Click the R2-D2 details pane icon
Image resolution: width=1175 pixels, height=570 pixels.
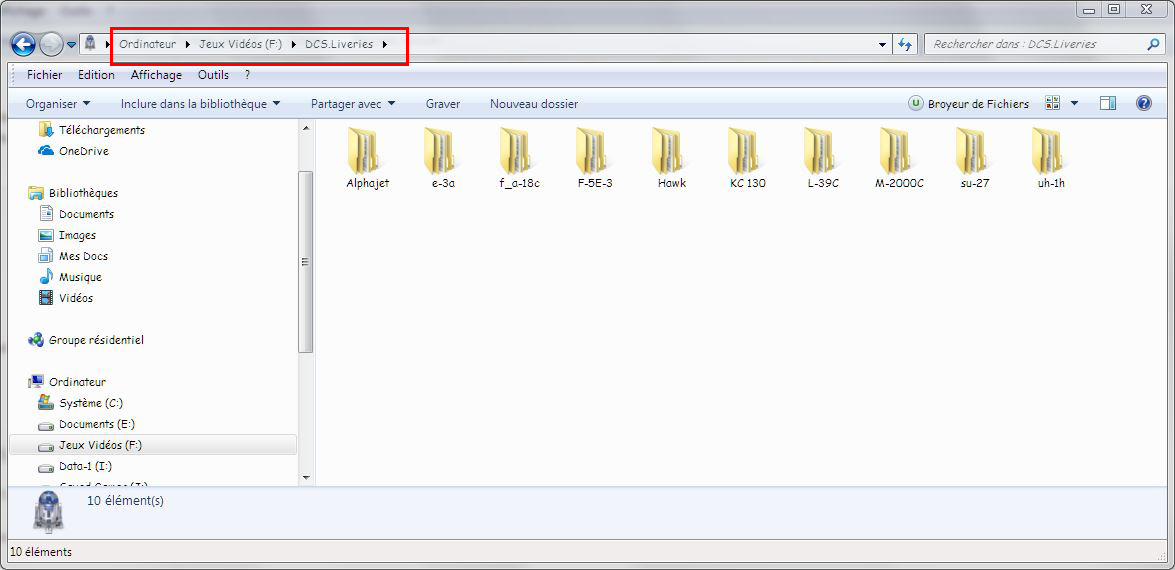click(48, 512)
